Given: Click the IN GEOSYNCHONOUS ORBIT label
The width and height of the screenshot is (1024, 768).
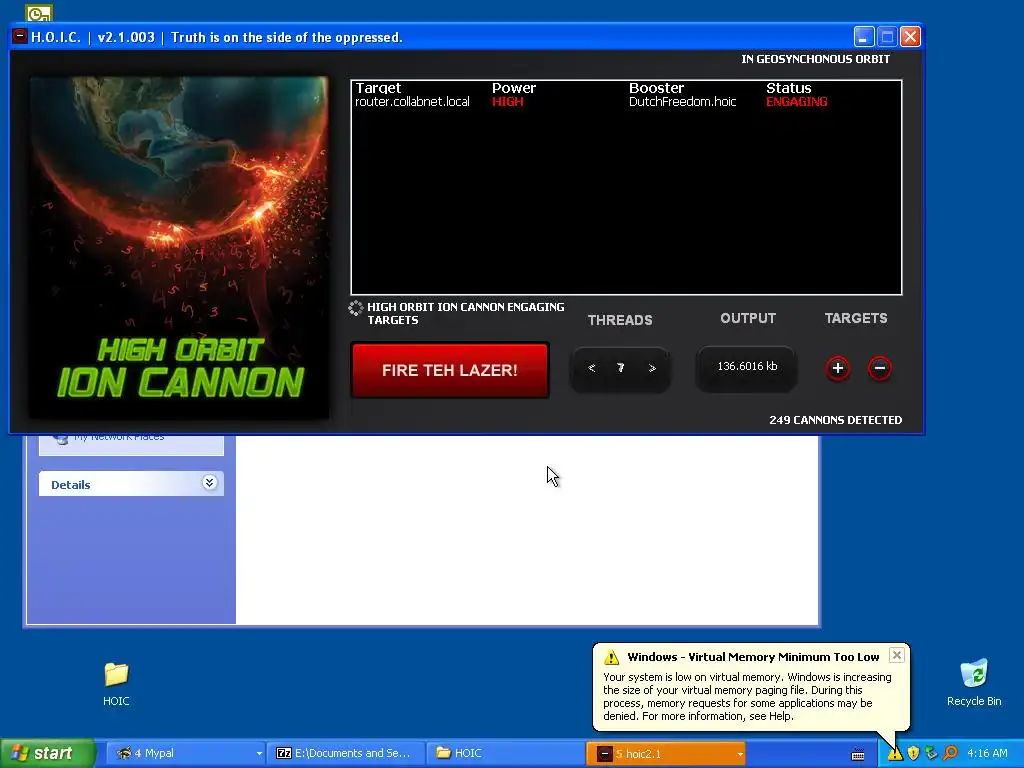Looking at the screenshot, I should 815,59.
